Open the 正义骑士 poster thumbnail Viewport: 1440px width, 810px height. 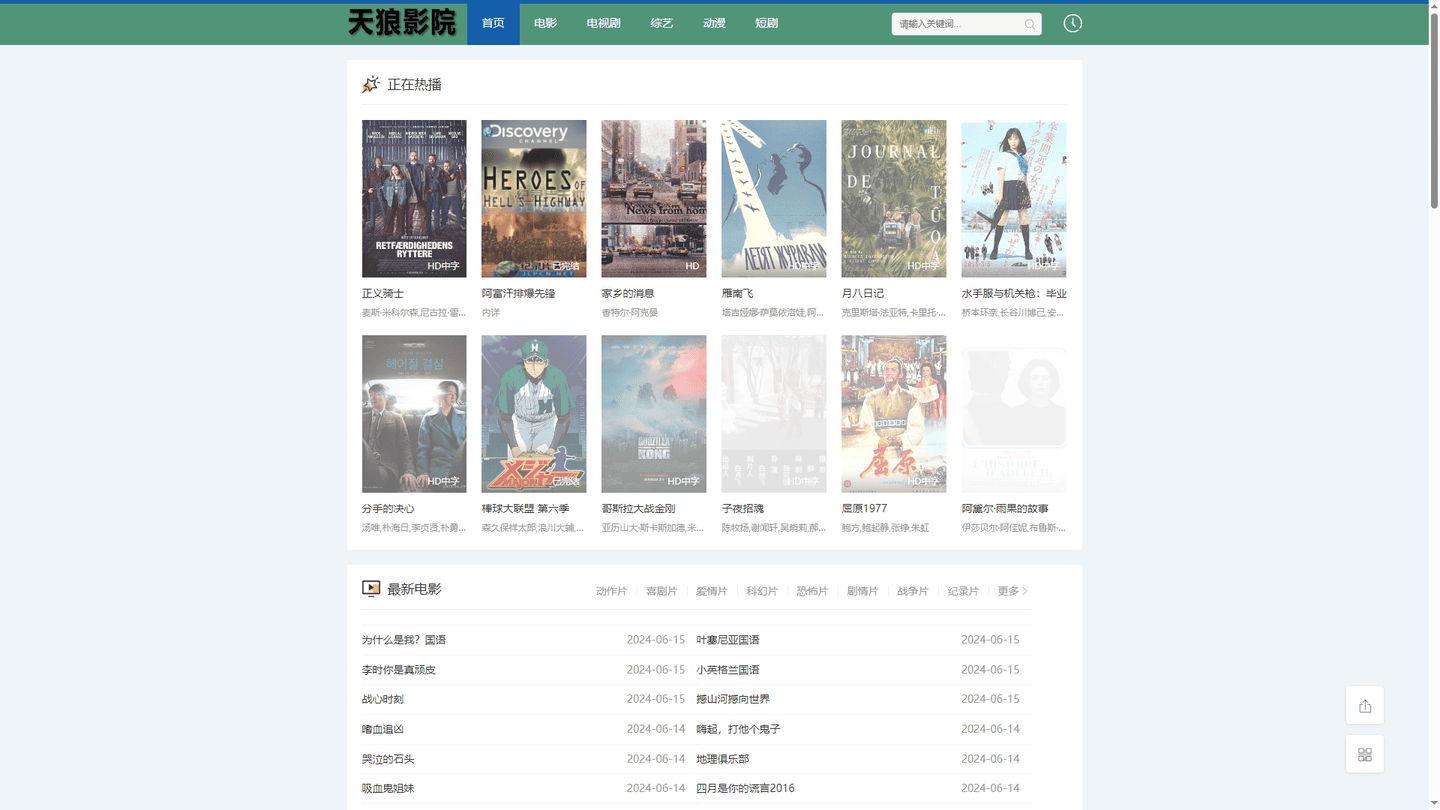414,199
